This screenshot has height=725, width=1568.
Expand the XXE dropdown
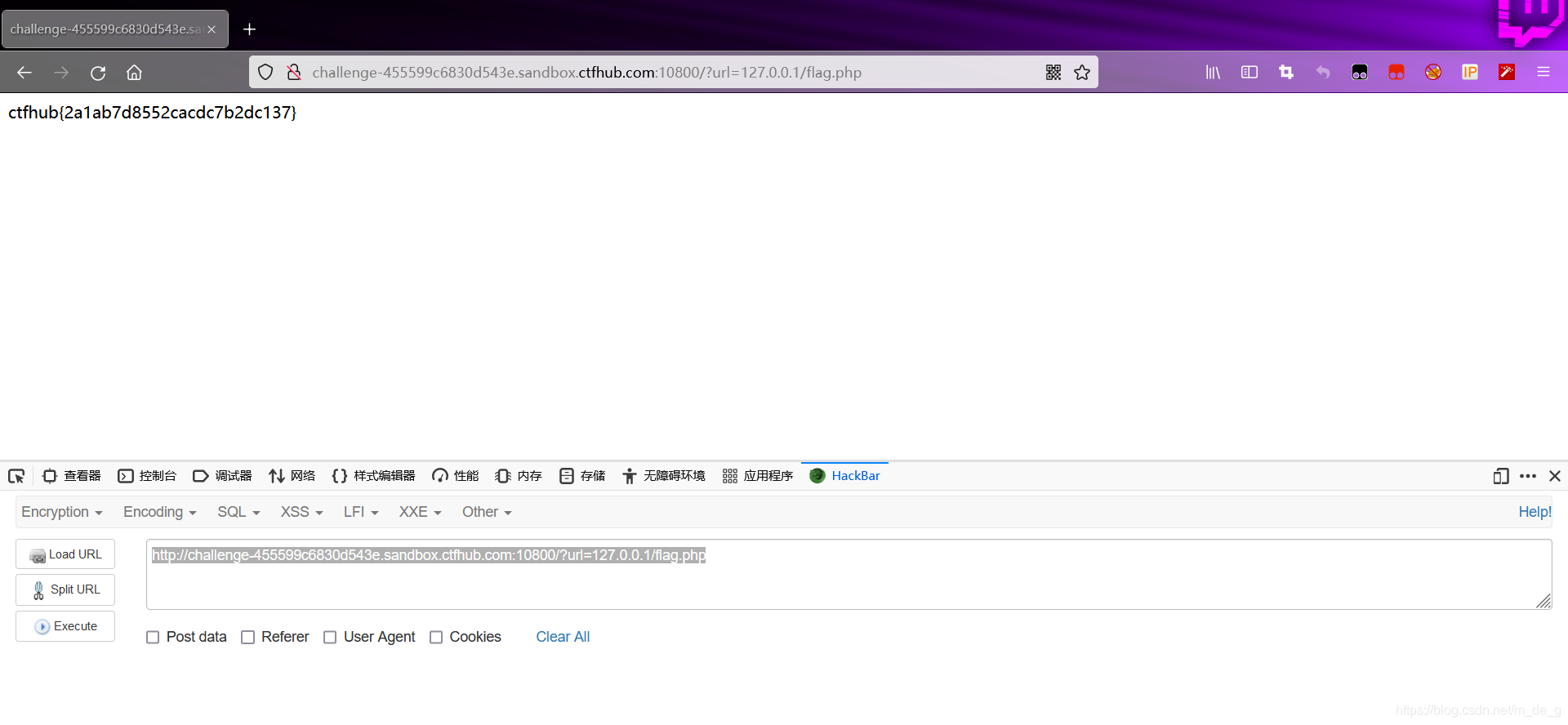(420, 512)
